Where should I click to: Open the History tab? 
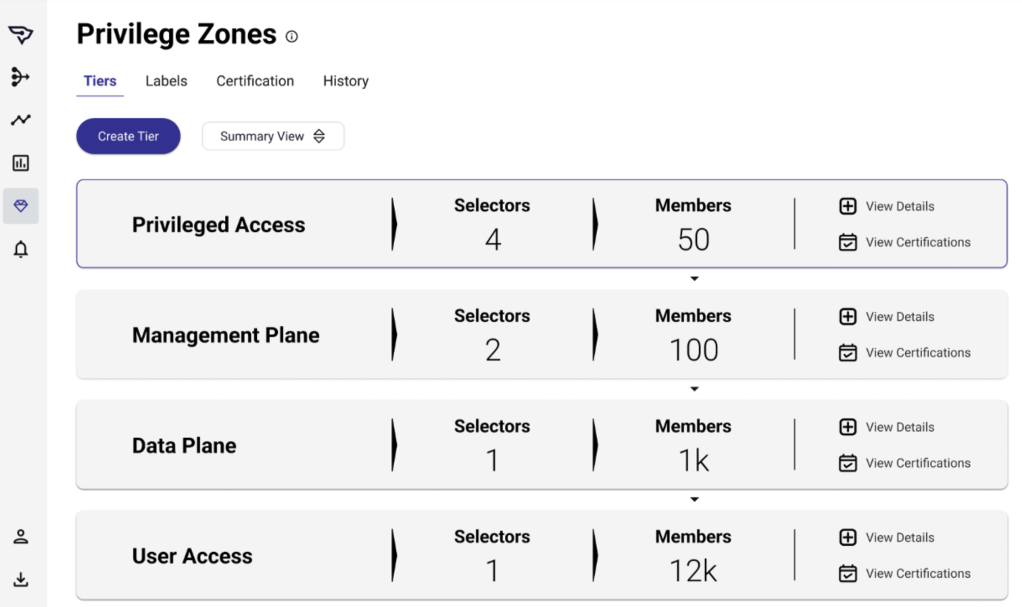click(x=345, y=81)
